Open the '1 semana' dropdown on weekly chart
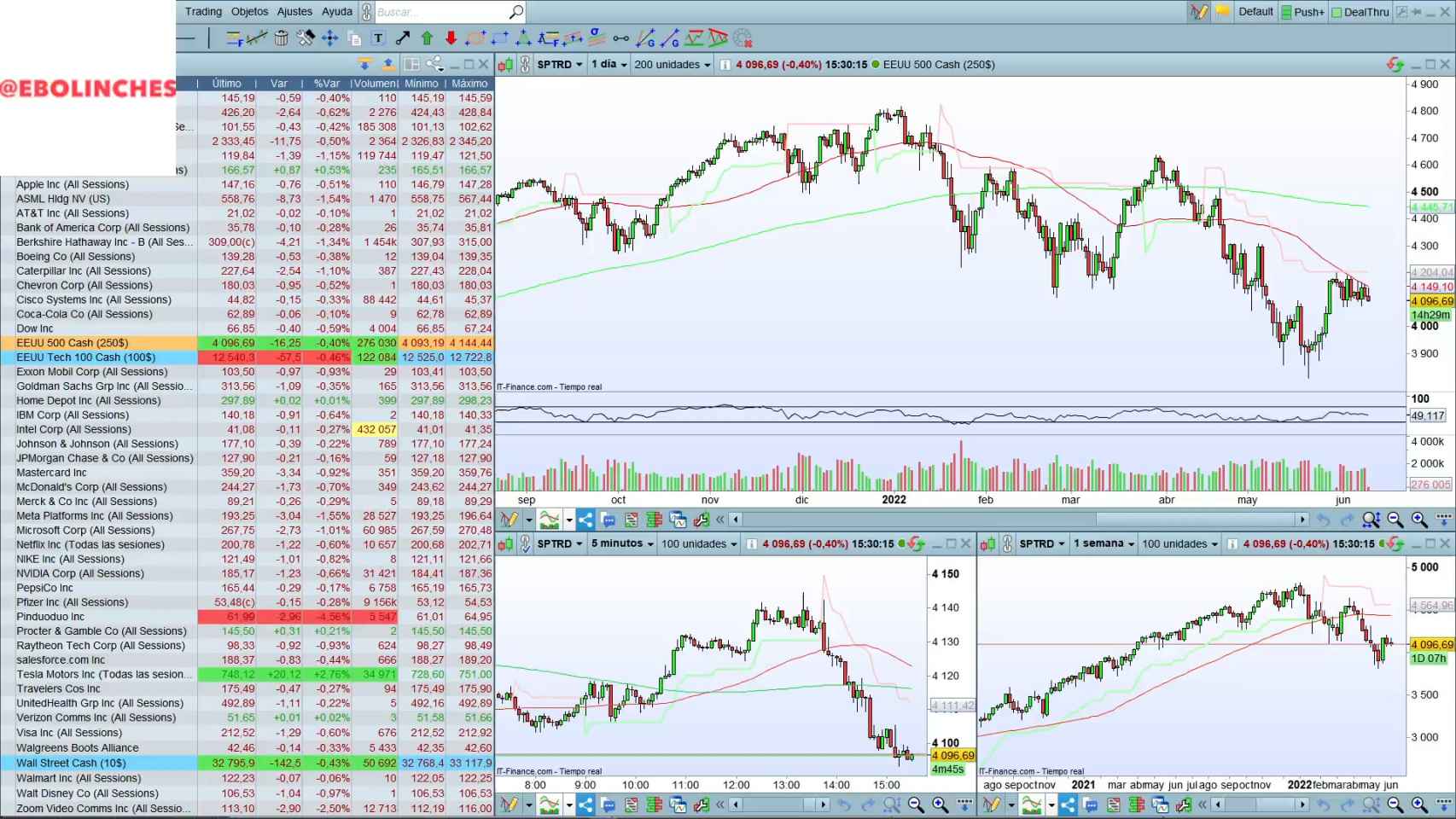 point(1103,543)
